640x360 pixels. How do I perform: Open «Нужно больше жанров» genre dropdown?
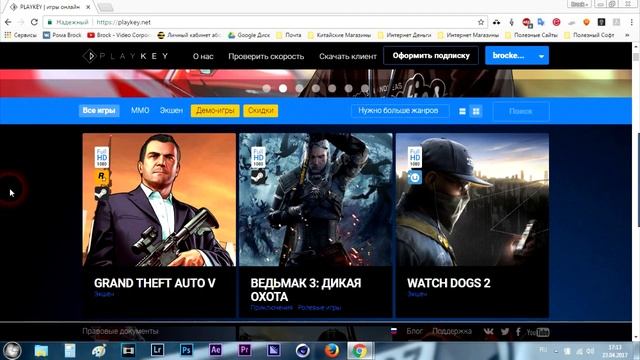pos(400,111)
